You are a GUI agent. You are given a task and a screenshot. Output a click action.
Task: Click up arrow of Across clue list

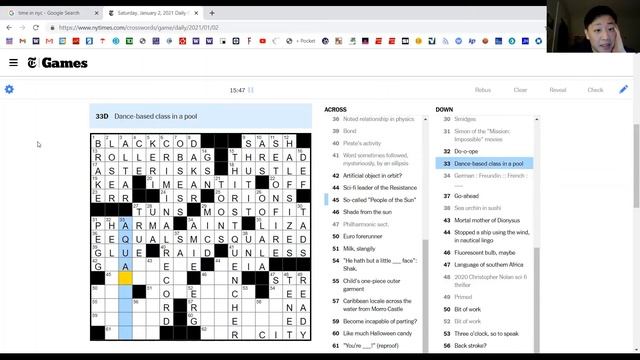425,119
